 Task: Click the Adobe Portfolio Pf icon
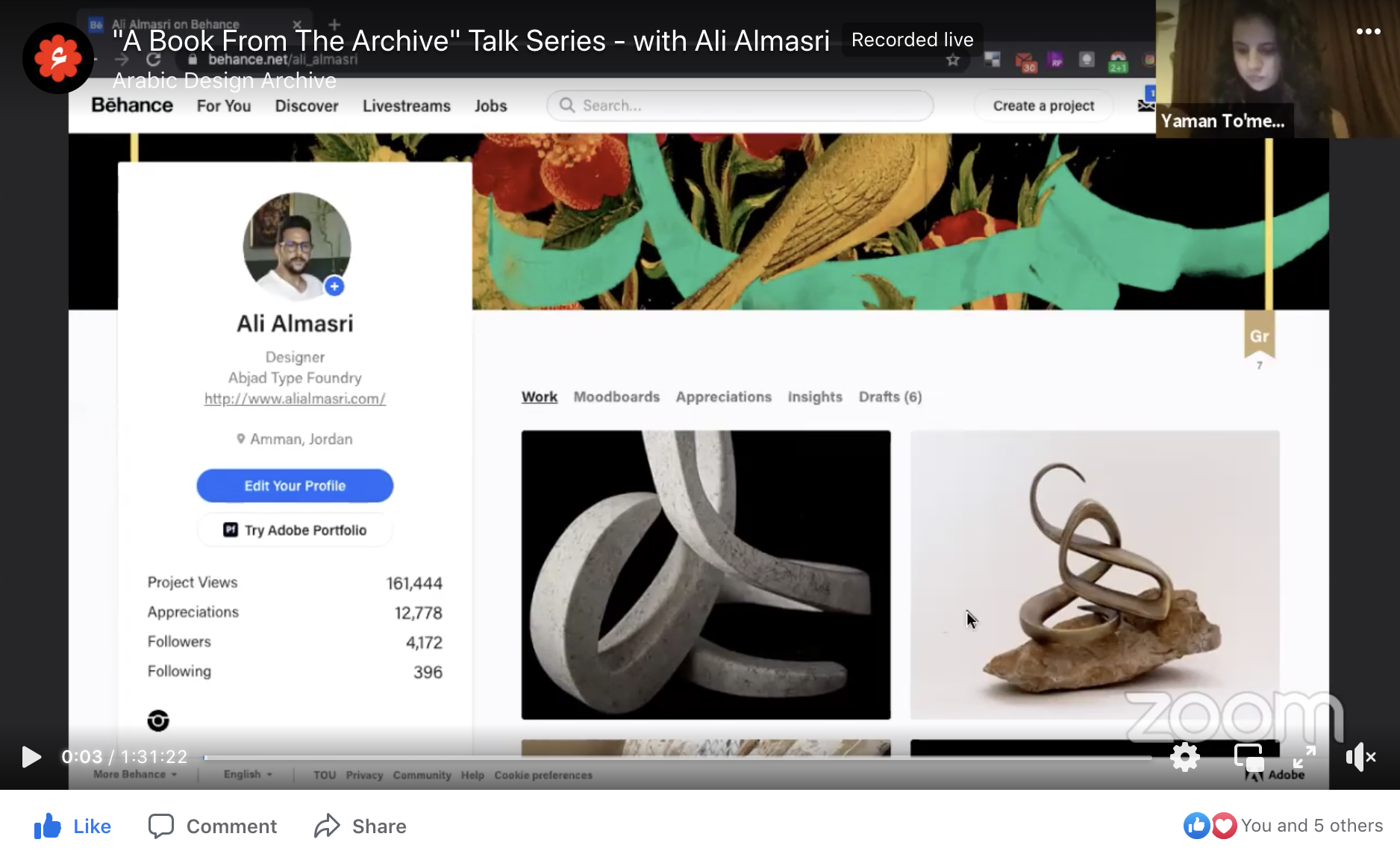231,530
